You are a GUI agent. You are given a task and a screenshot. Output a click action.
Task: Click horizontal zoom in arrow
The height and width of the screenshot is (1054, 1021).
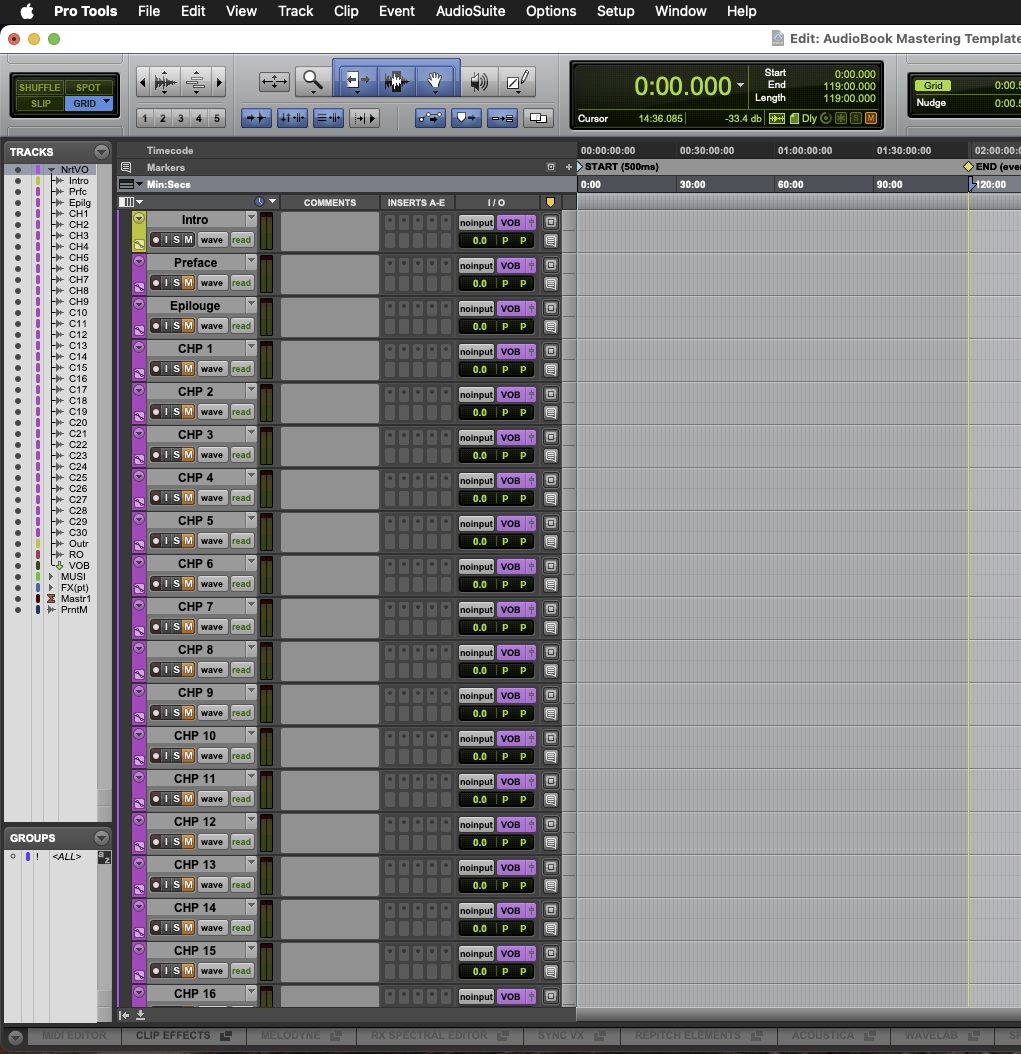point(218,83)
